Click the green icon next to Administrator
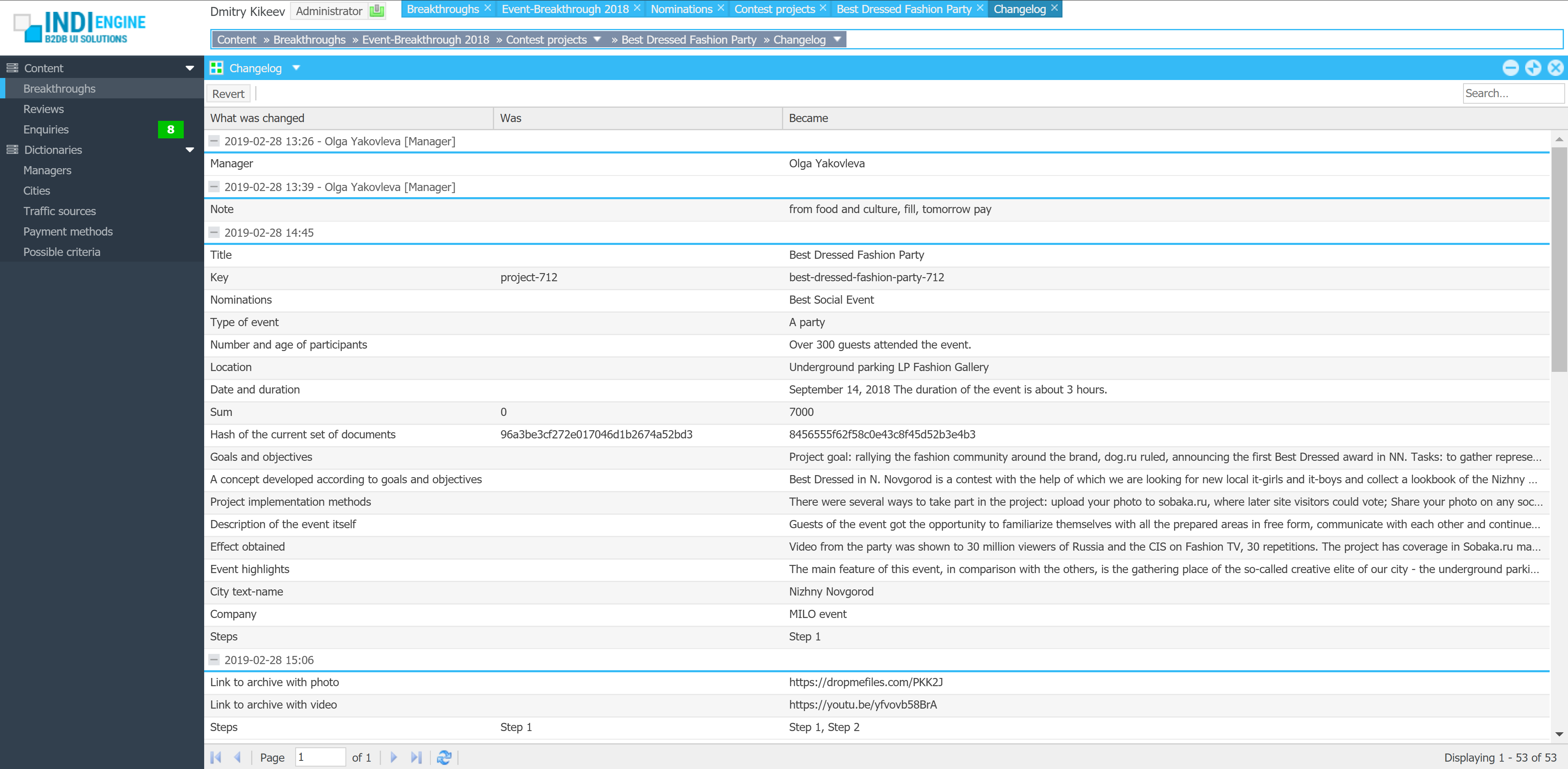Screen dimensions: 1568x769 [377, 10]
